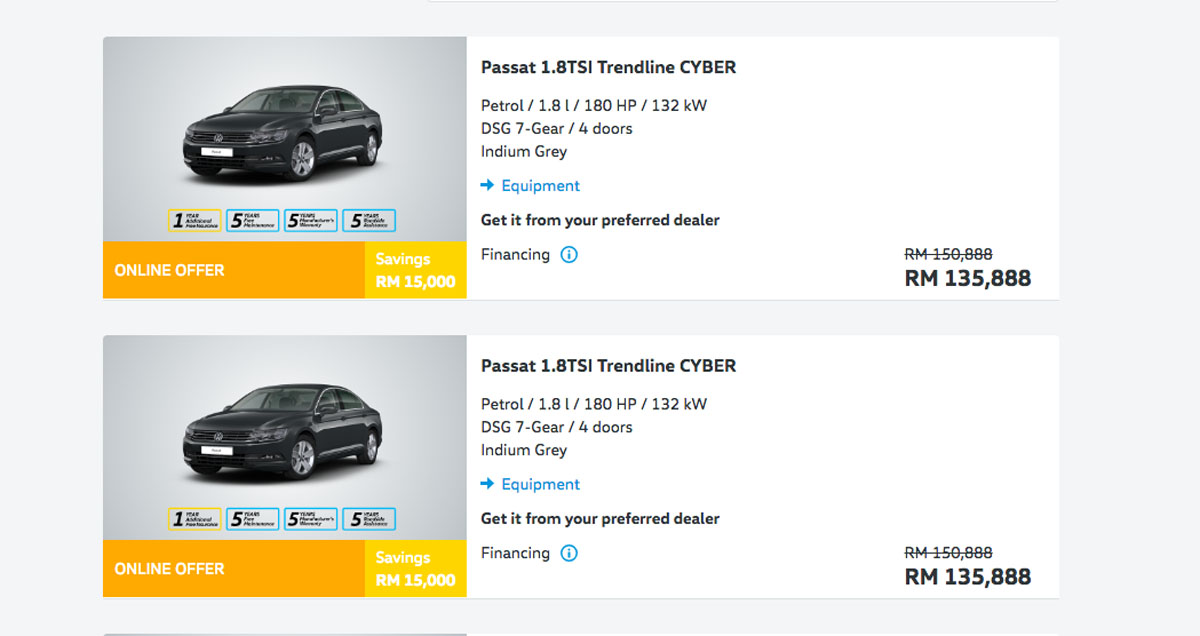Open the first Passat 1.8TSI Trendline CYBER title

pos(608,68)
